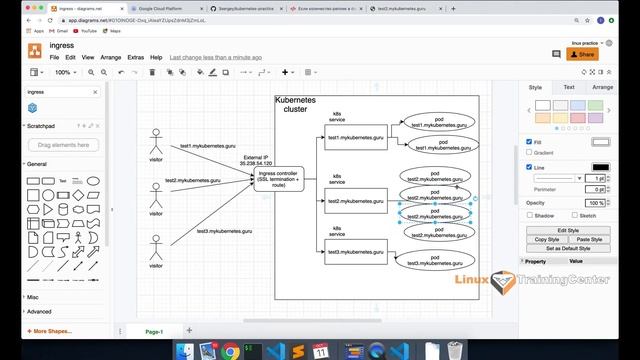
Task: Expand the Misc shapes section
Action: [32, 297]
